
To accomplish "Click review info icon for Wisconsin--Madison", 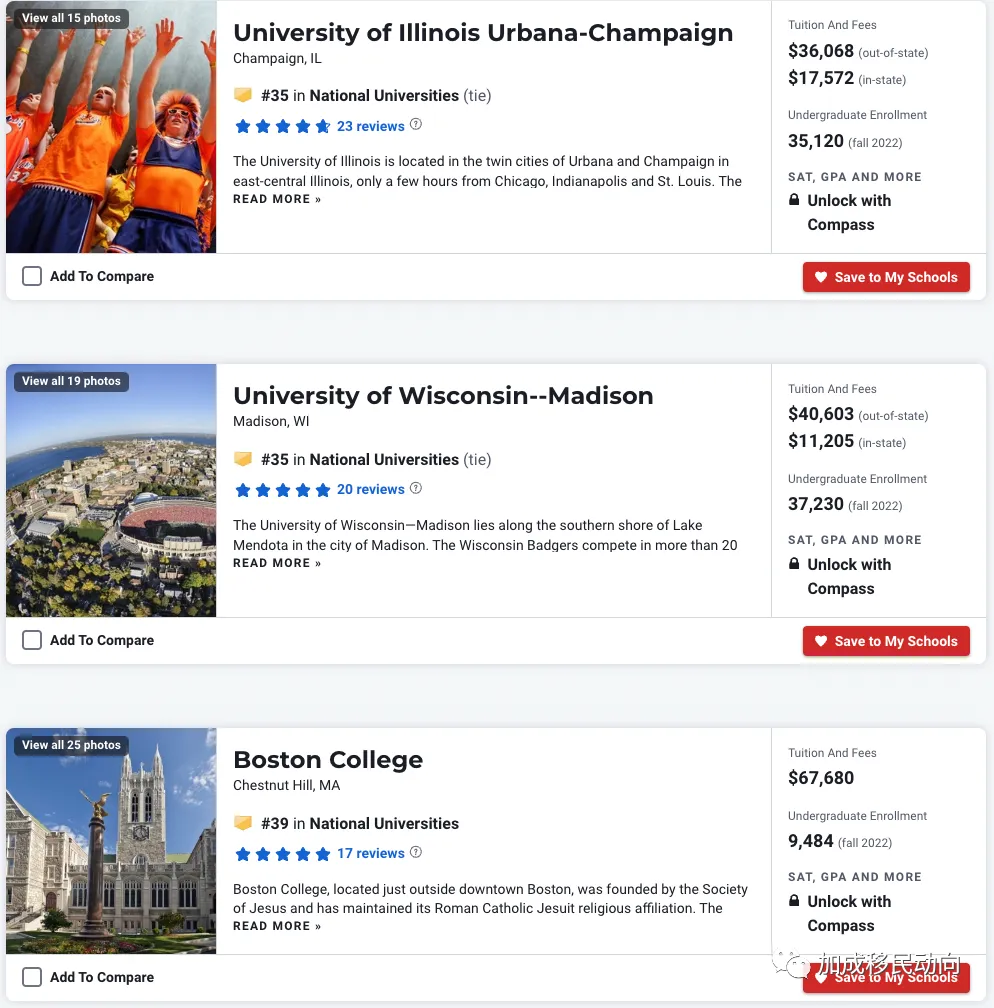I will [416, 488].
